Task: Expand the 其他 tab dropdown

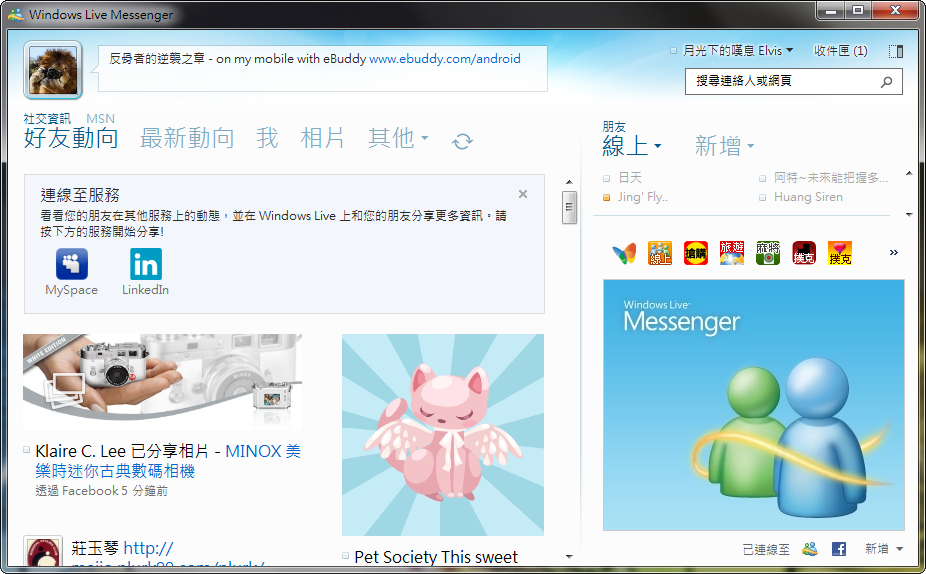Action: point(425,139)
